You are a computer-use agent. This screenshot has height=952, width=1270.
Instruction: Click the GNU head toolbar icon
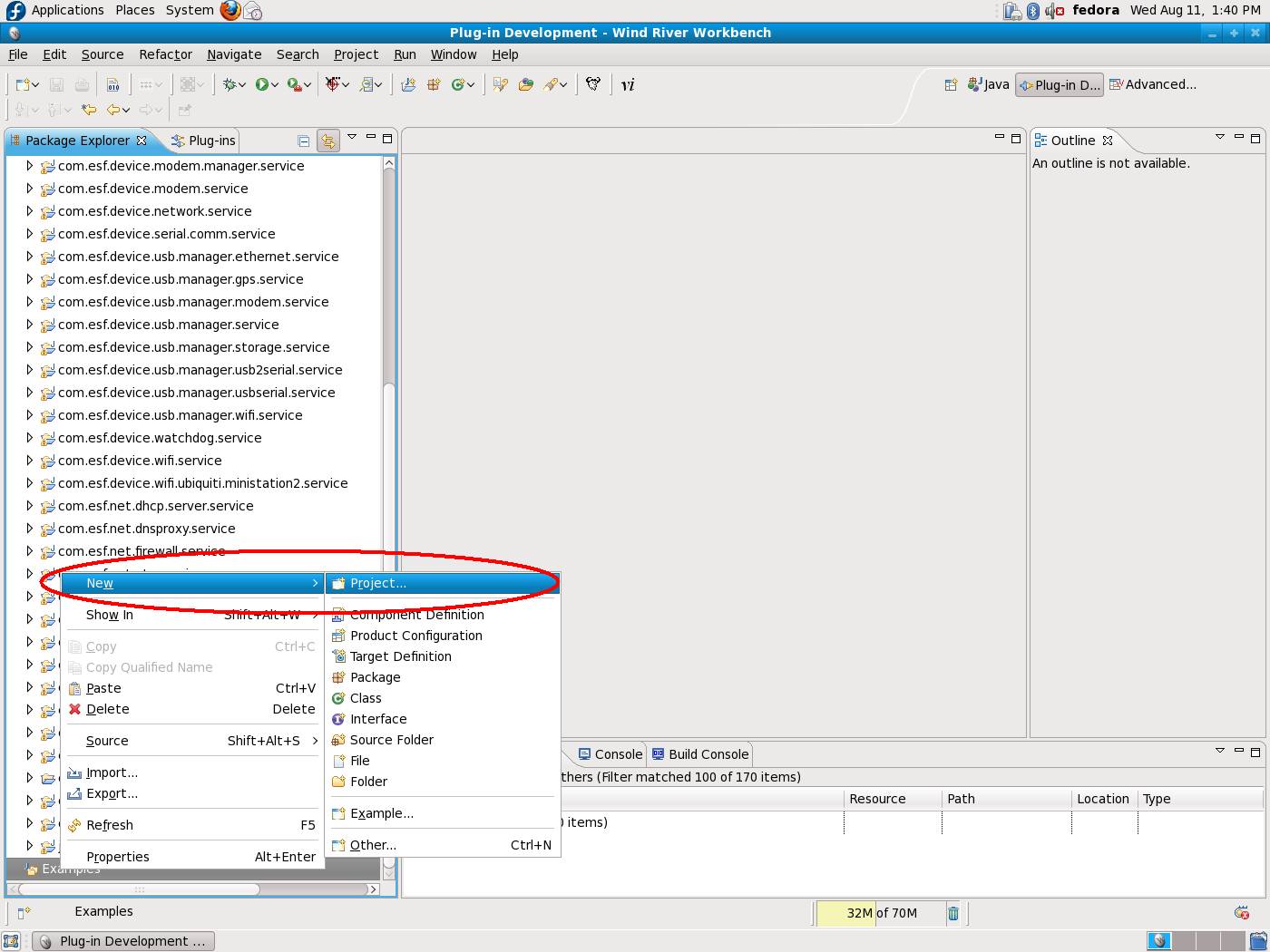tap(593, 84)
